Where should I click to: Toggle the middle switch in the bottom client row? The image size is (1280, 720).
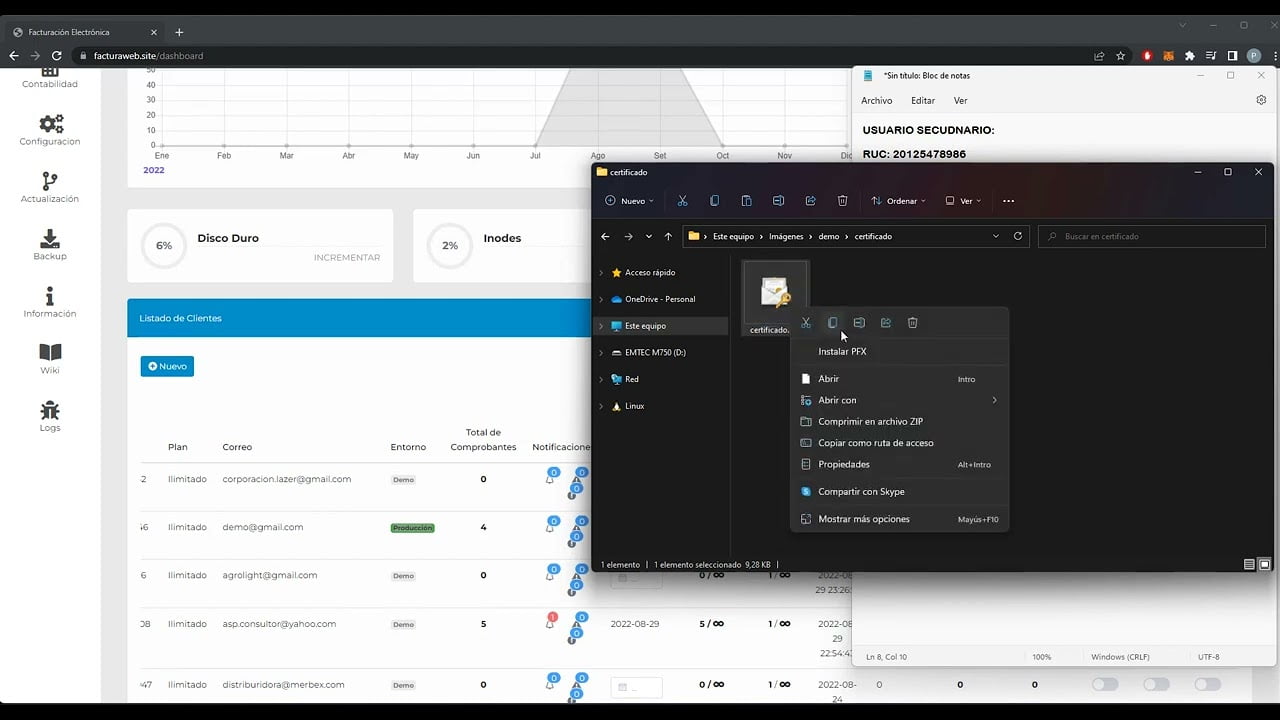[x=1157, y=684]
